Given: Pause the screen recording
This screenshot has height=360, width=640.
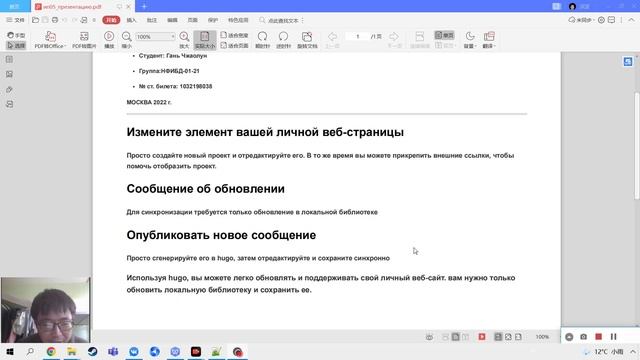Looking at the screenshot, I should click(613, 337).
